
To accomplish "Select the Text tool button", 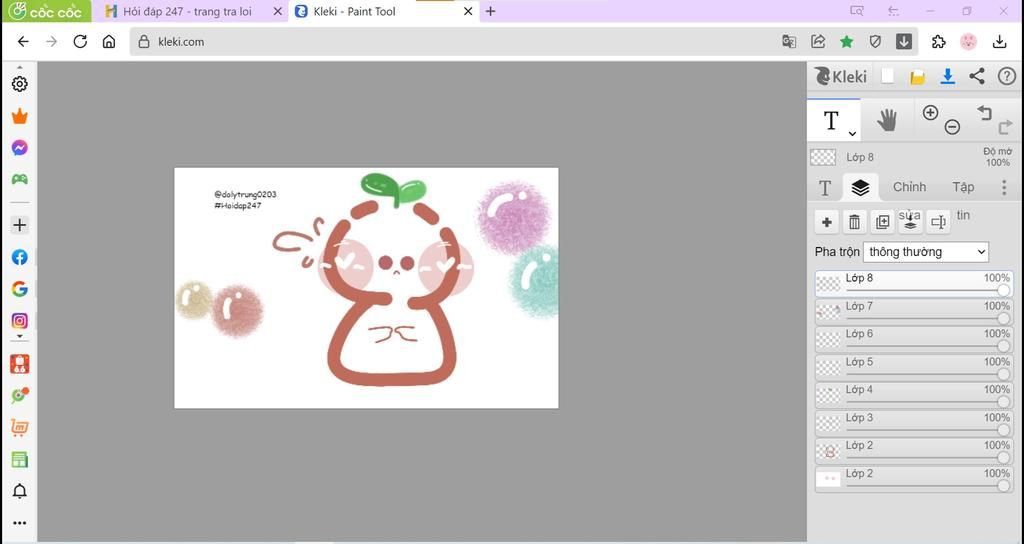I will point(831,120).
